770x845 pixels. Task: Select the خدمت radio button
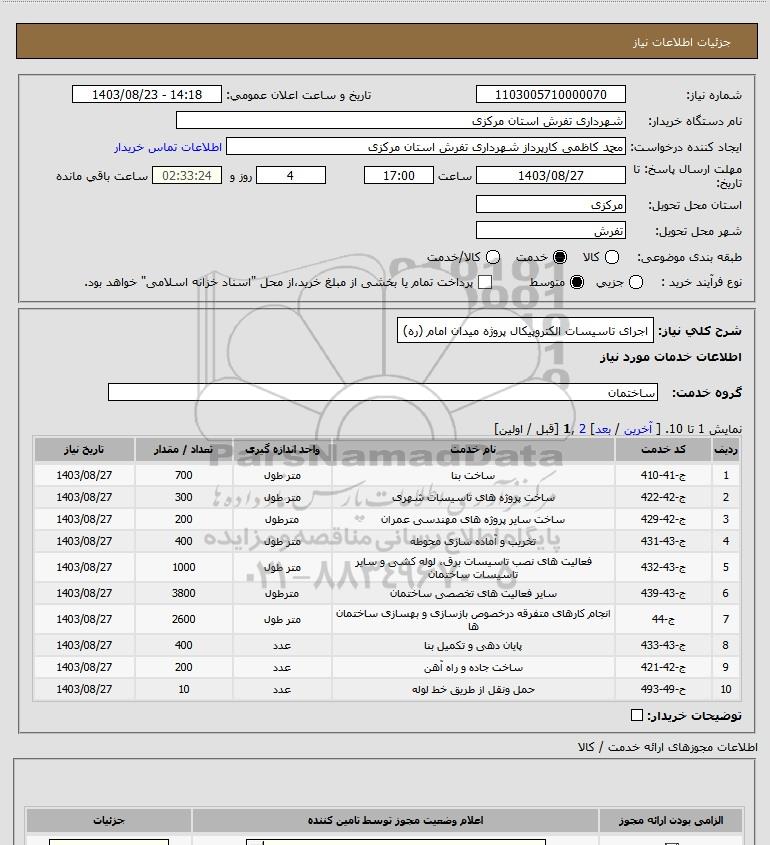pyautogui.click(x=560, y=257)
